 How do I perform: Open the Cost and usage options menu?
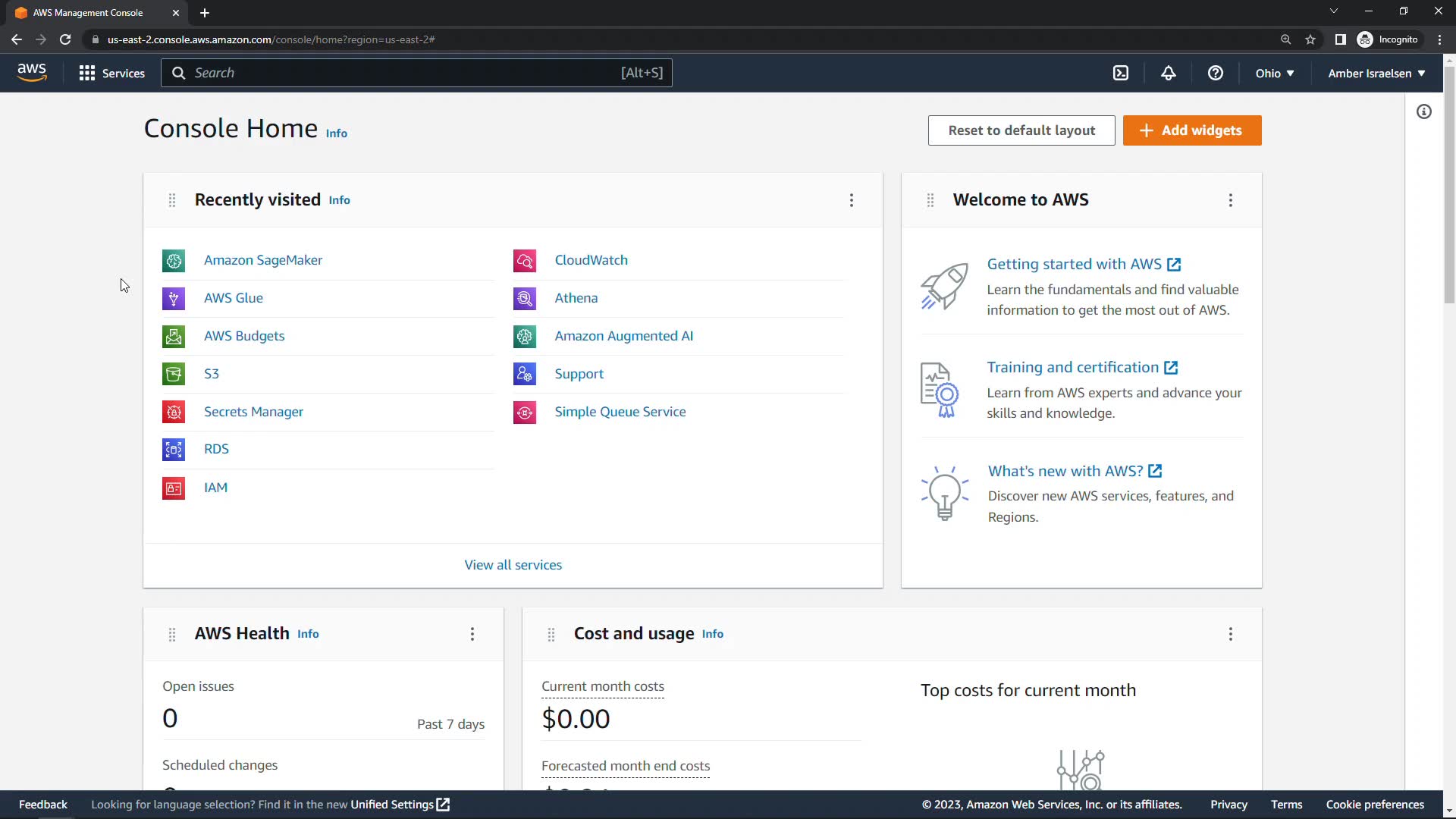(x=1231, y=634)
